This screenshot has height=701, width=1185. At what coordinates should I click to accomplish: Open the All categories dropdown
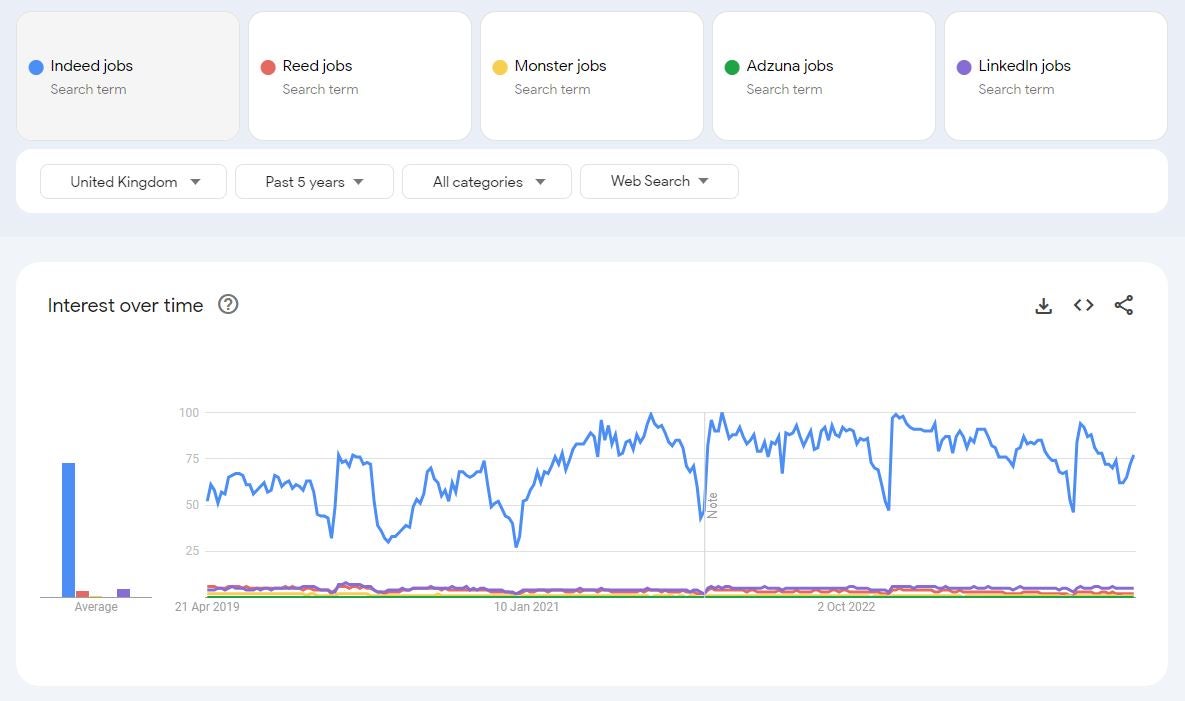(x=487, y=182)
